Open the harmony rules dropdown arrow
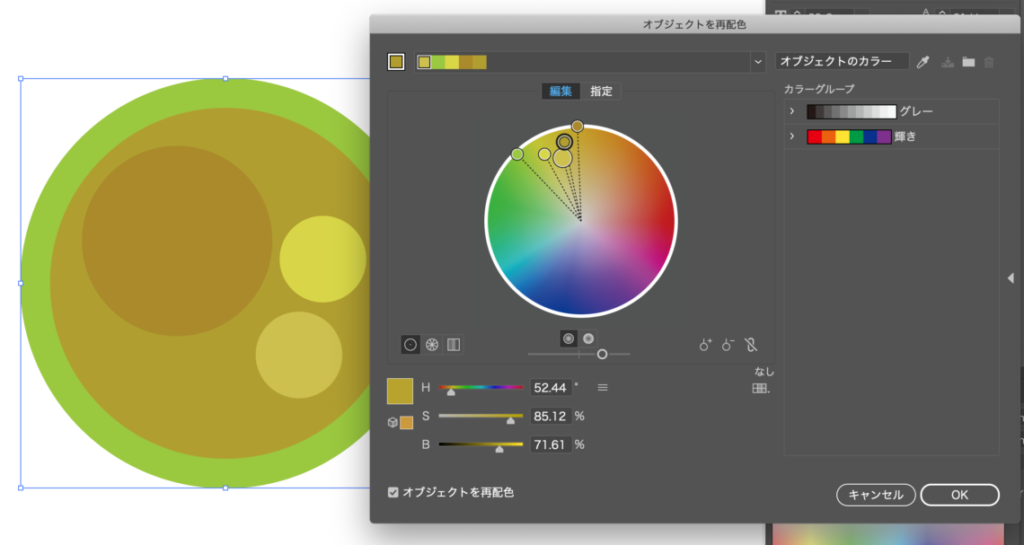1024x545 pixels. click(x=757, y=62)
